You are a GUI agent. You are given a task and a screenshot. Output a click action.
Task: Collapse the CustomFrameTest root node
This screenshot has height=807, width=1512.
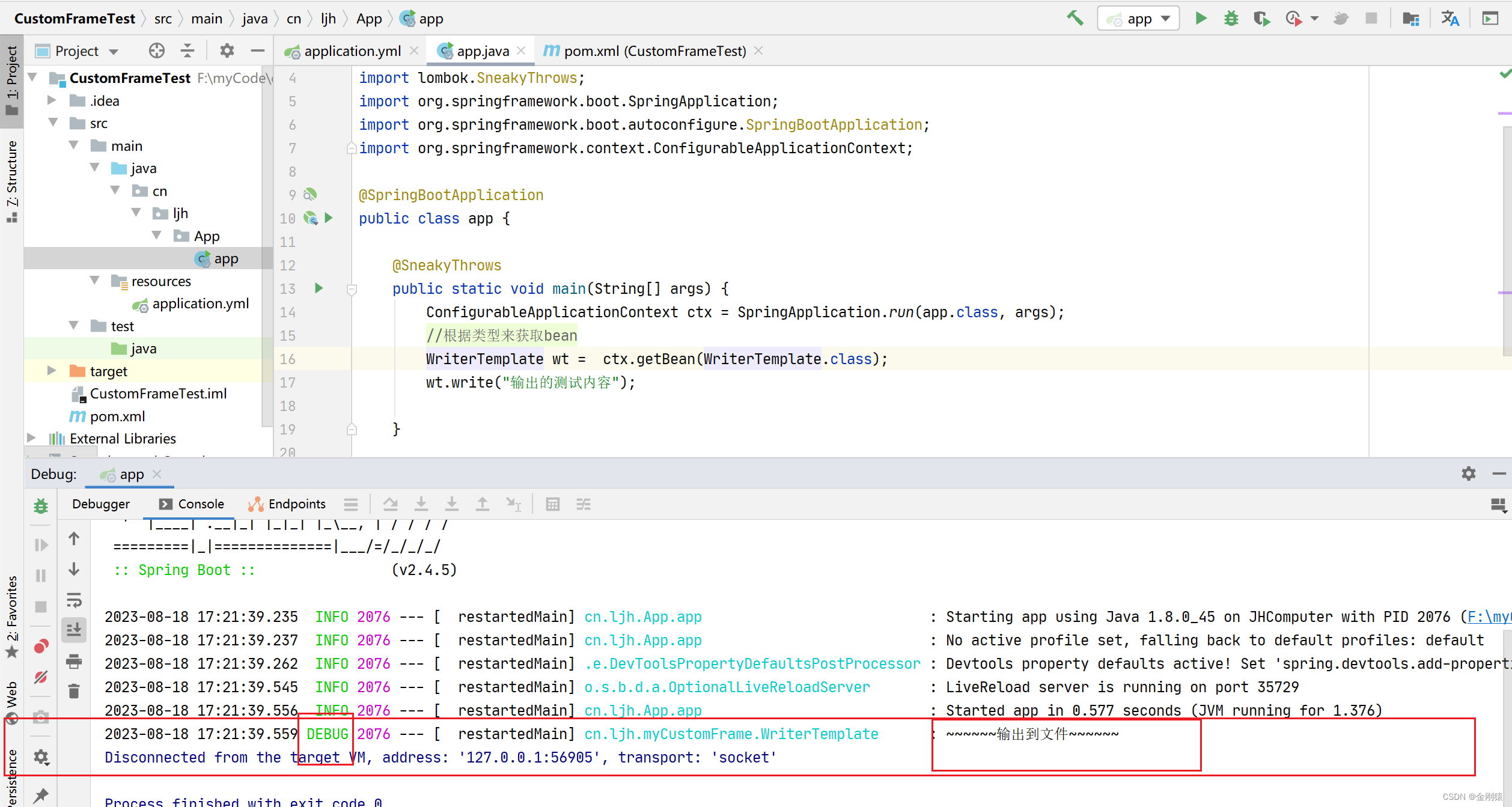click(33, 78)
